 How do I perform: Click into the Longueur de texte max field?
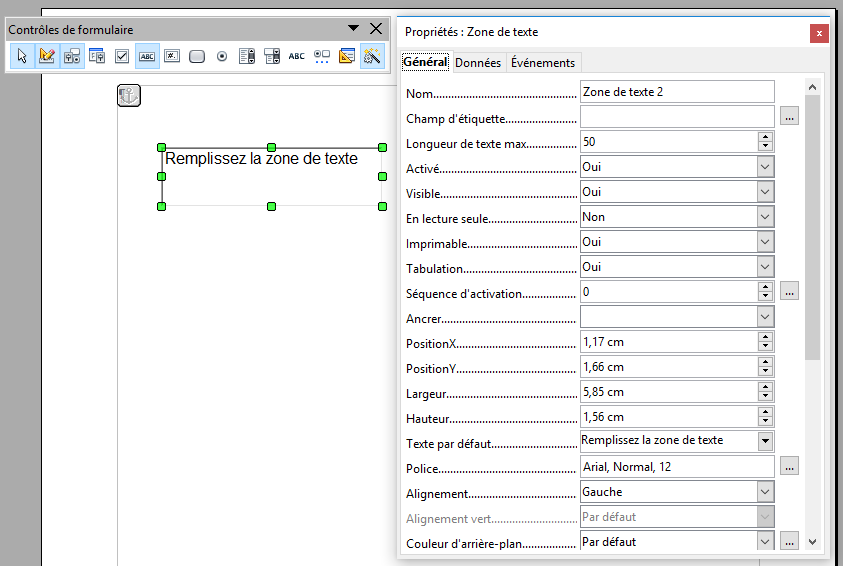tap(669, 142)
